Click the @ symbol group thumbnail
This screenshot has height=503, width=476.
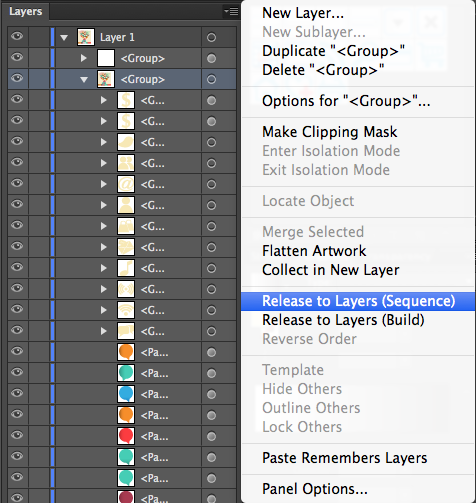pos(126,184)
